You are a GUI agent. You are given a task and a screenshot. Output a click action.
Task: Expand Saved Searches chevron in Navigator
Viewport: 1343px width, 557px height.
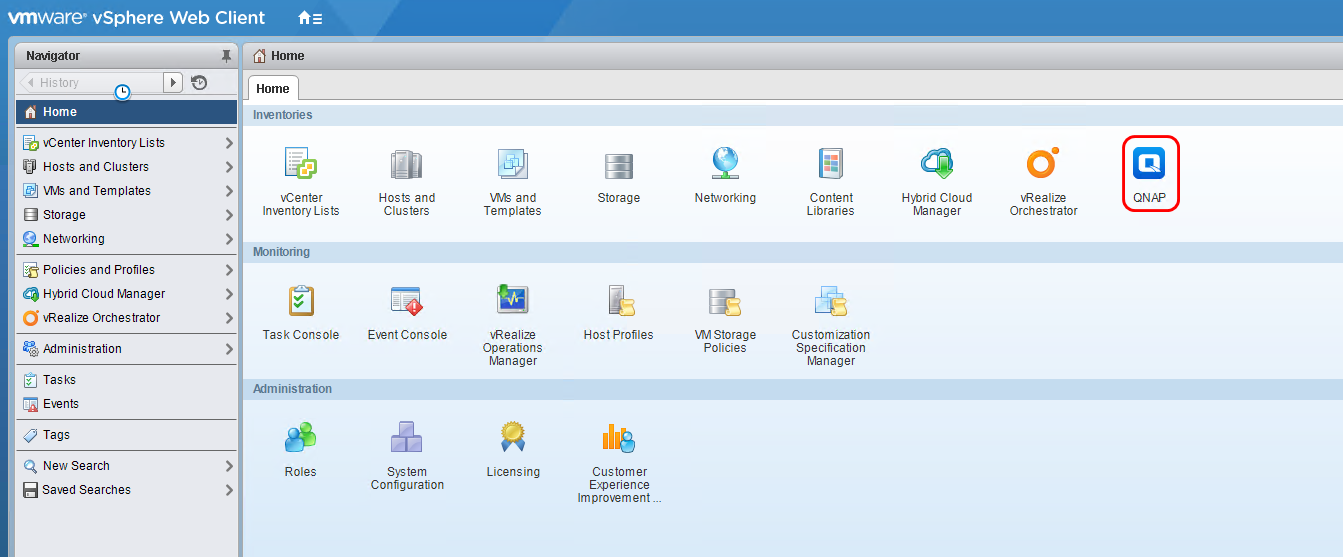(x=229, y=490)
